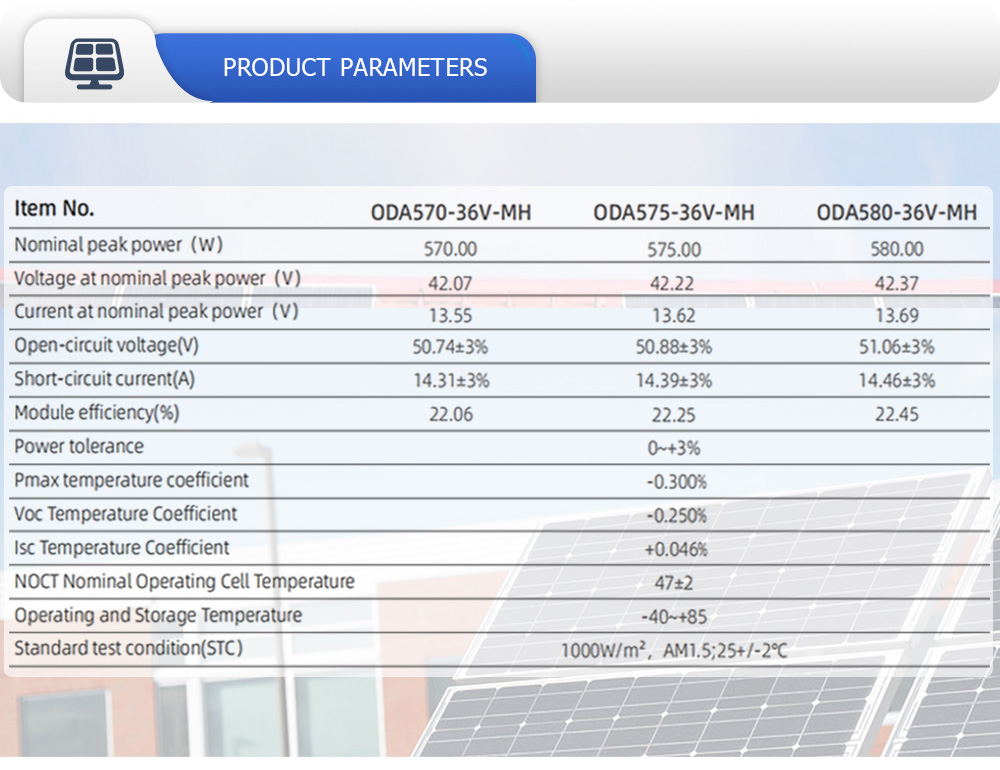1000x770 pixels.
Task: Select column header ODA575-36V-MH
Action: (x=674, y=212)
